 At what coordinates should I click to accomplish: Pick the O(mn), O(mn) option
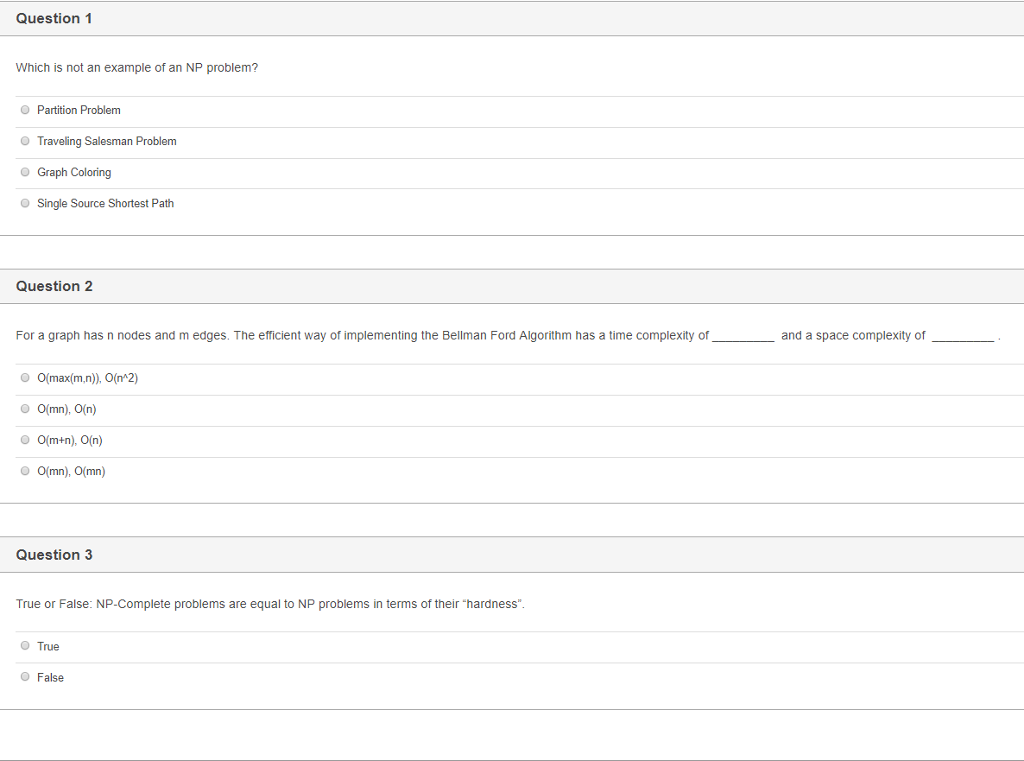click(24, 470)
